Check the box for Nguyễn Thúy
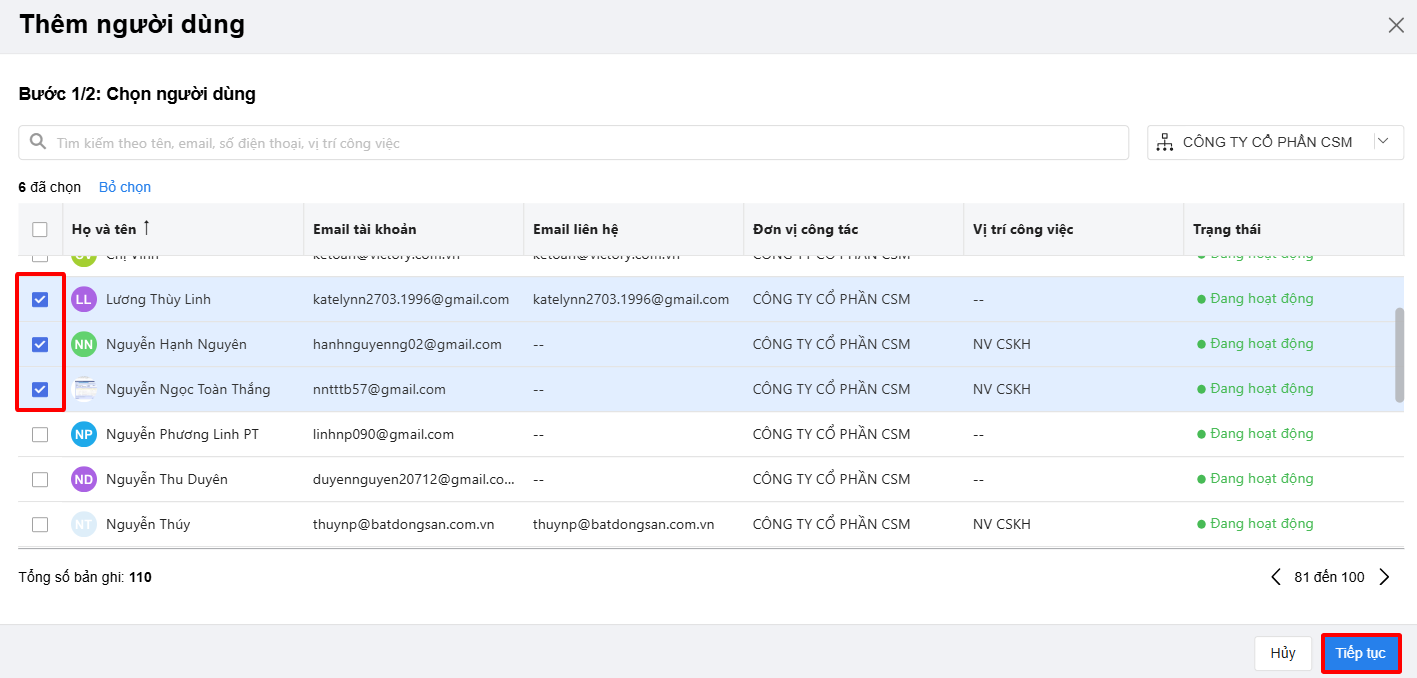Screen dimensions: 1417x678 [40, 524]
